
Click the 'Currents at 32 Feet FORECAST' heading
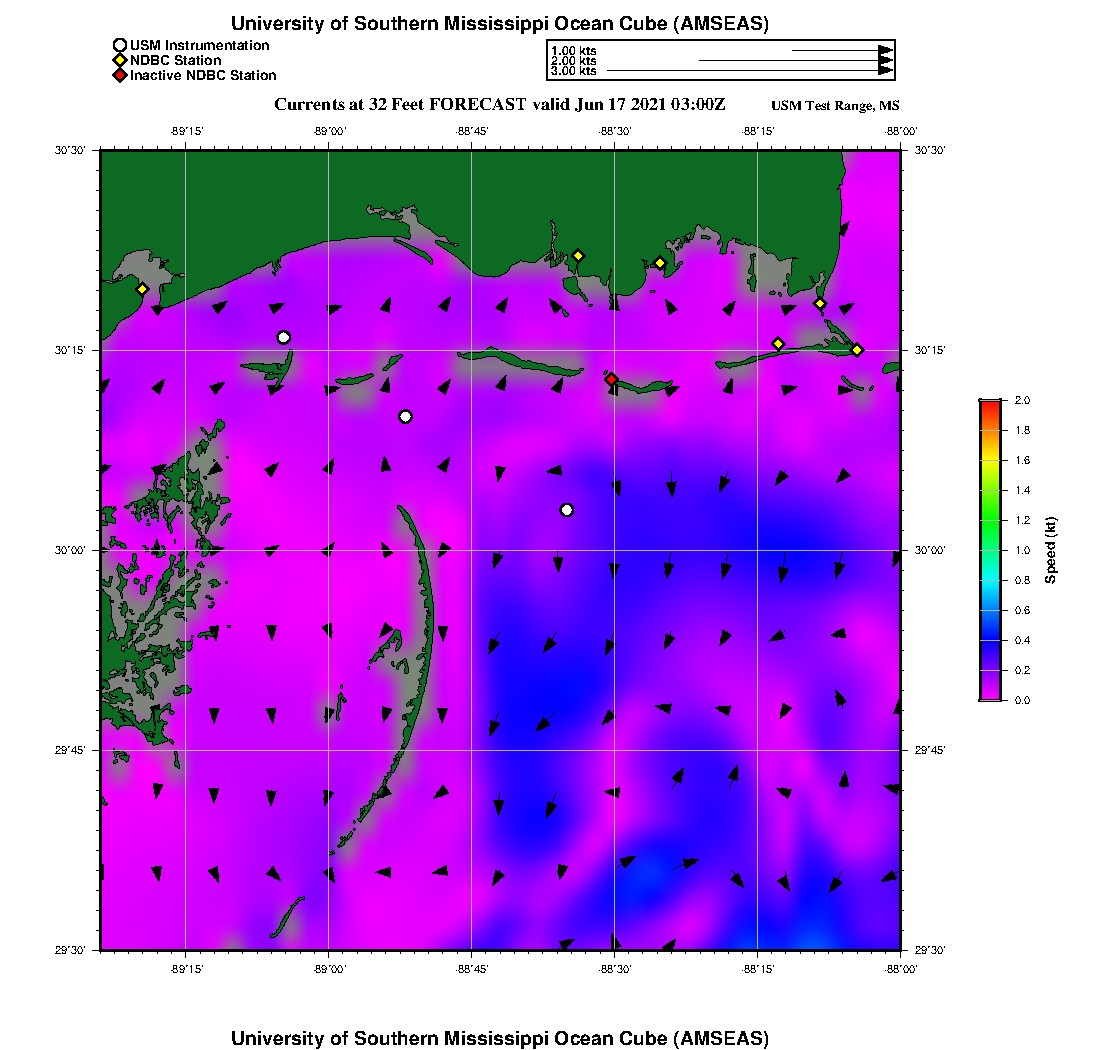(x=399, y=105)
